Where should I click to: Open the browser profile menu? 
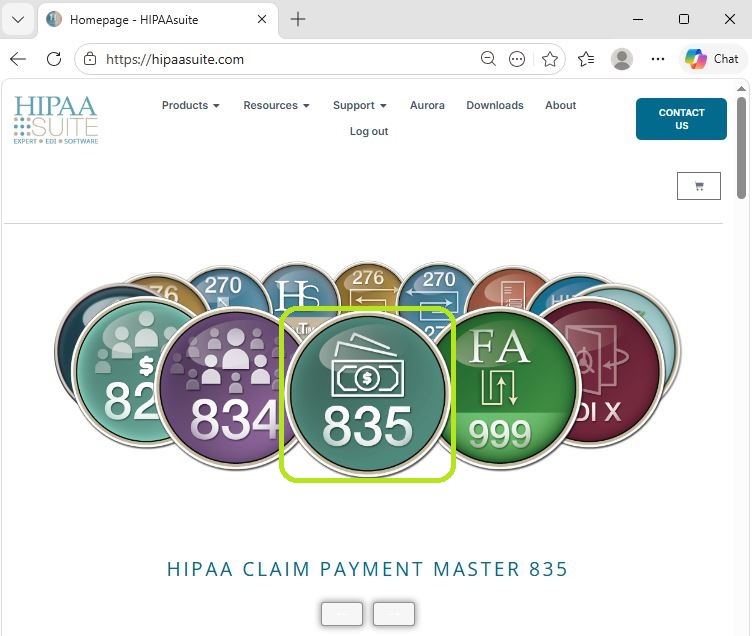click(622, 59)
